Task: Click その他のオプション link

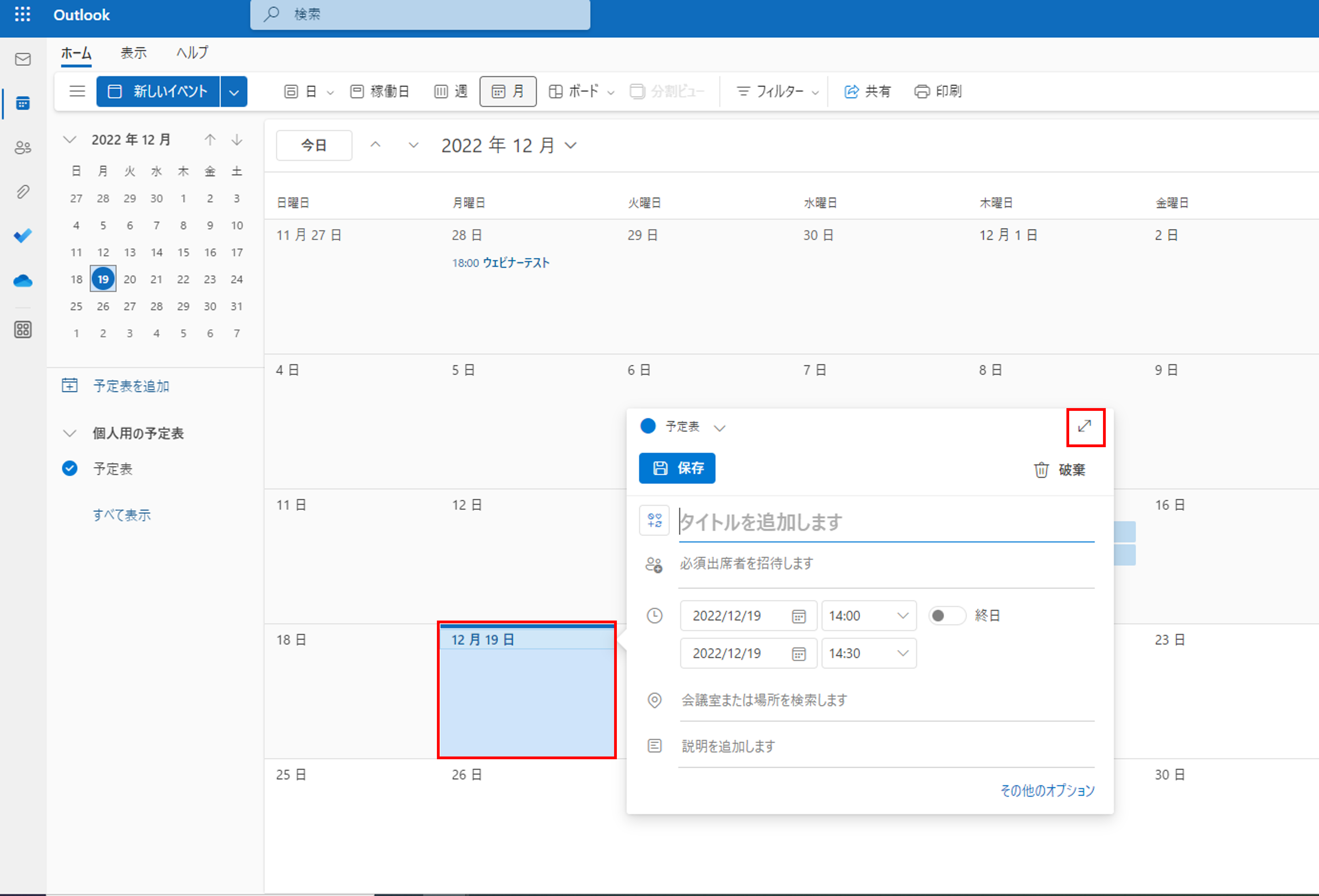Action: [1047, 790]
